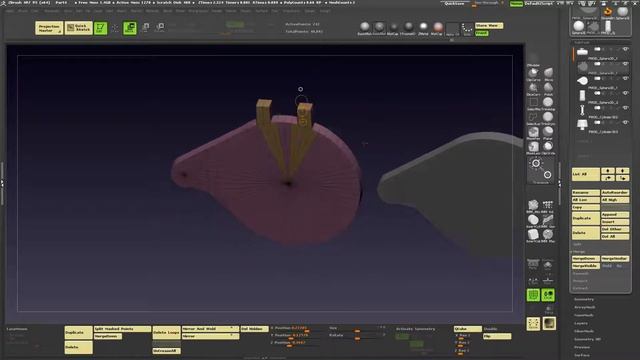640x360 pixels.
Task: Open the NanoMesh palette section
Action: (x=584, y=315)
